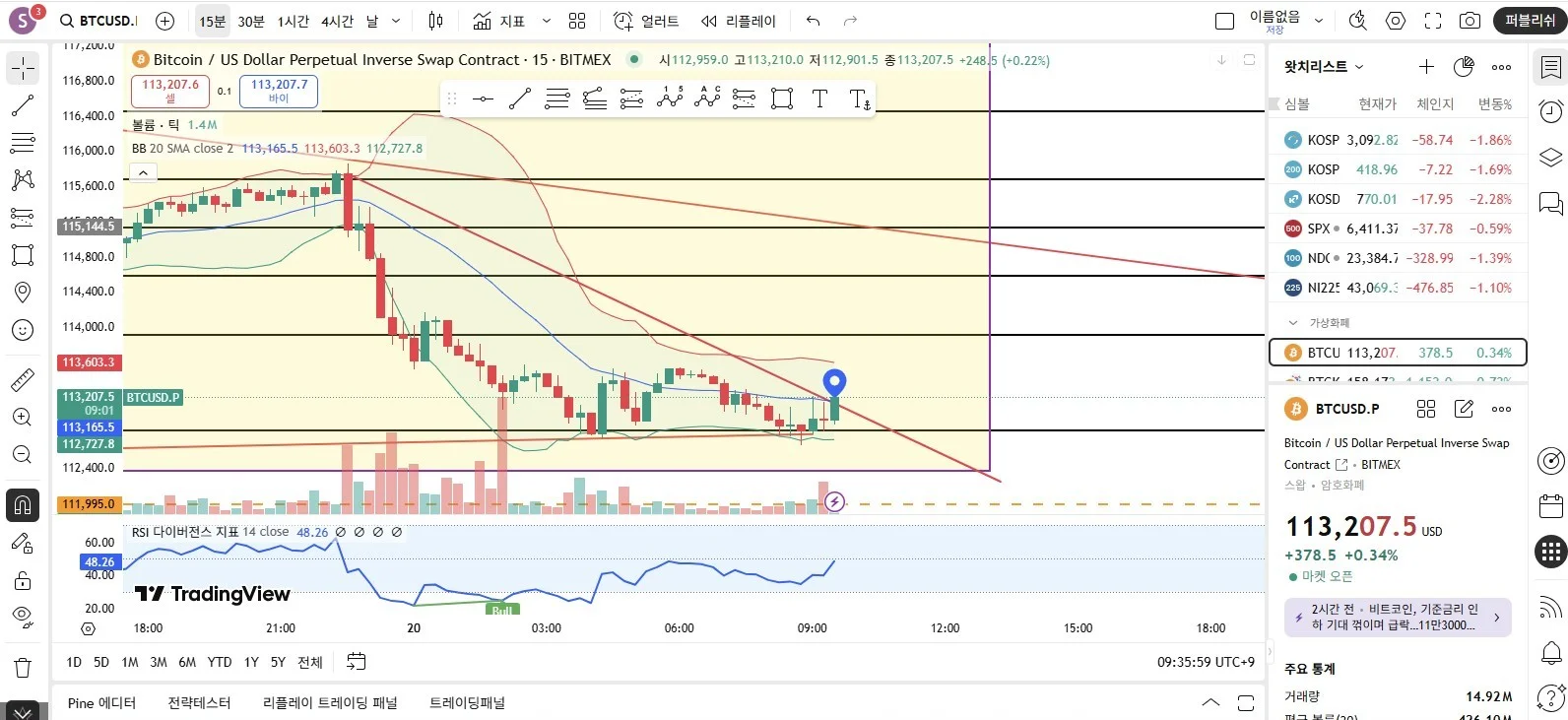Click the 113,207.7 바이 buy button

tap(279, 91)
